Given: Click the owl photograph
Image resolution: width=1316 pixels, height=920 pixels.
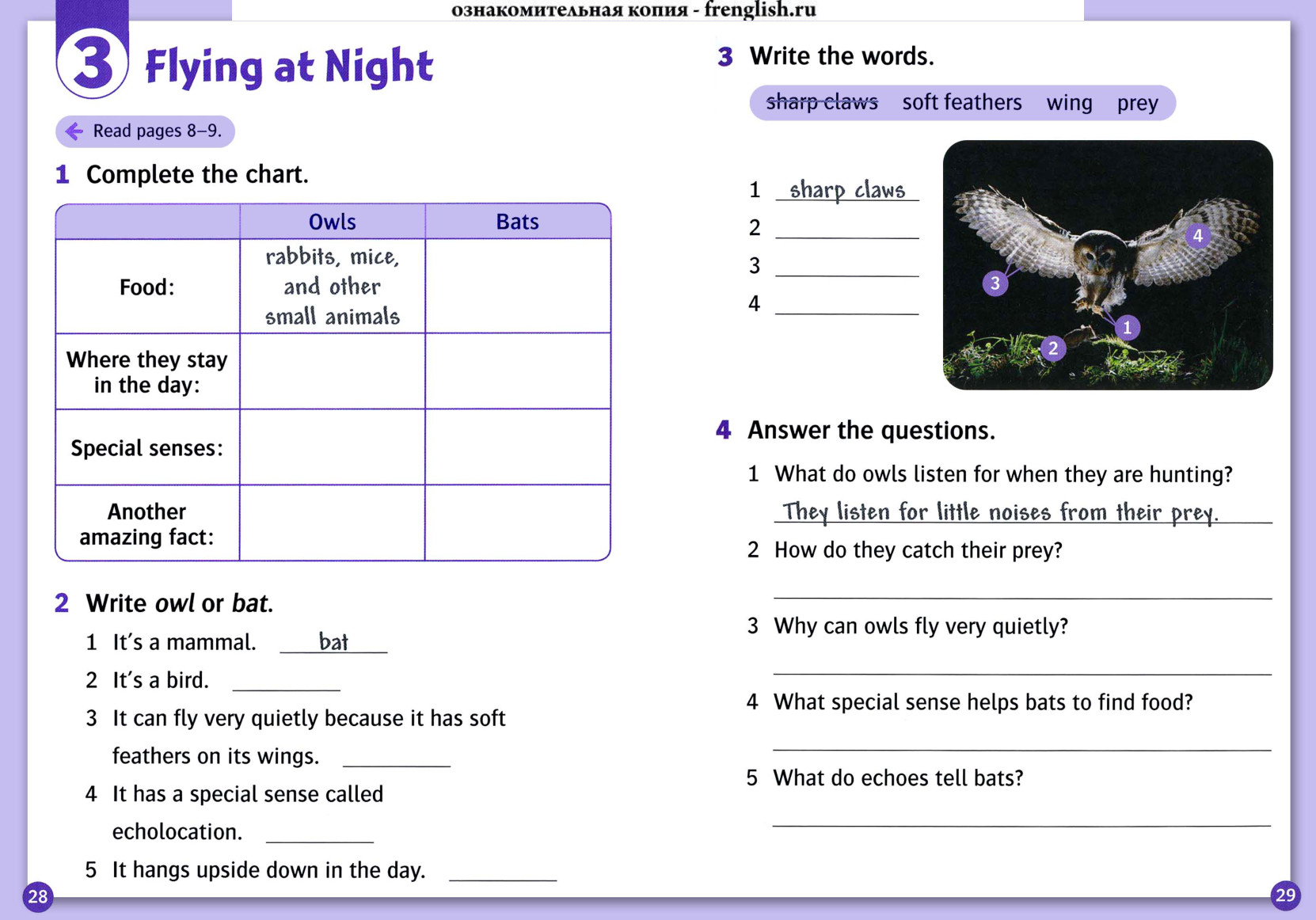Looking at the screenshot, I should click(x=1108, y=265).
